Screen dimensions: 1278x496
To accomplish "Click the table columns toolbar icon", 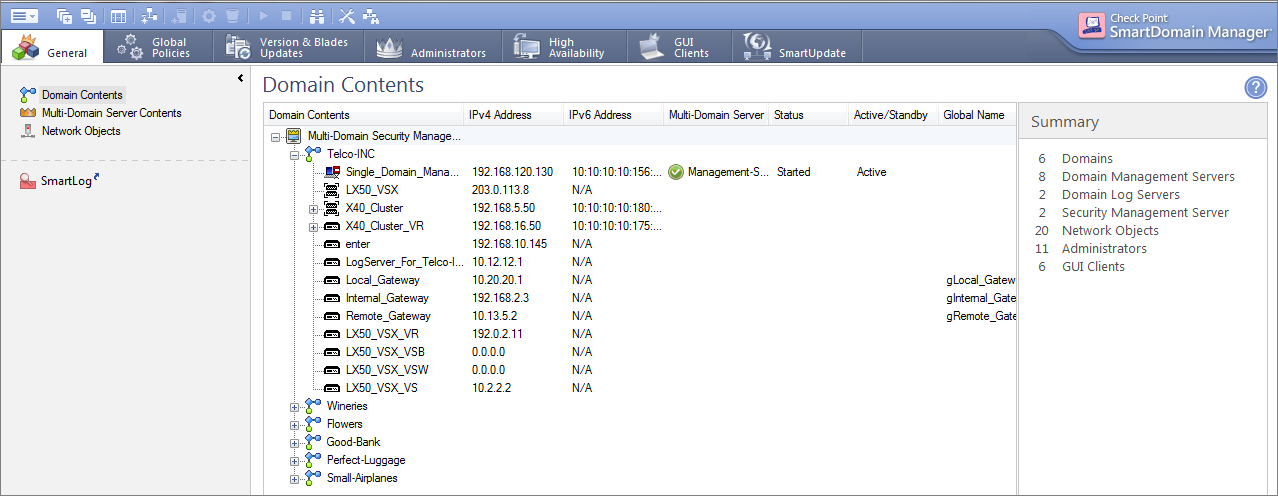I will tap(118, 16).
